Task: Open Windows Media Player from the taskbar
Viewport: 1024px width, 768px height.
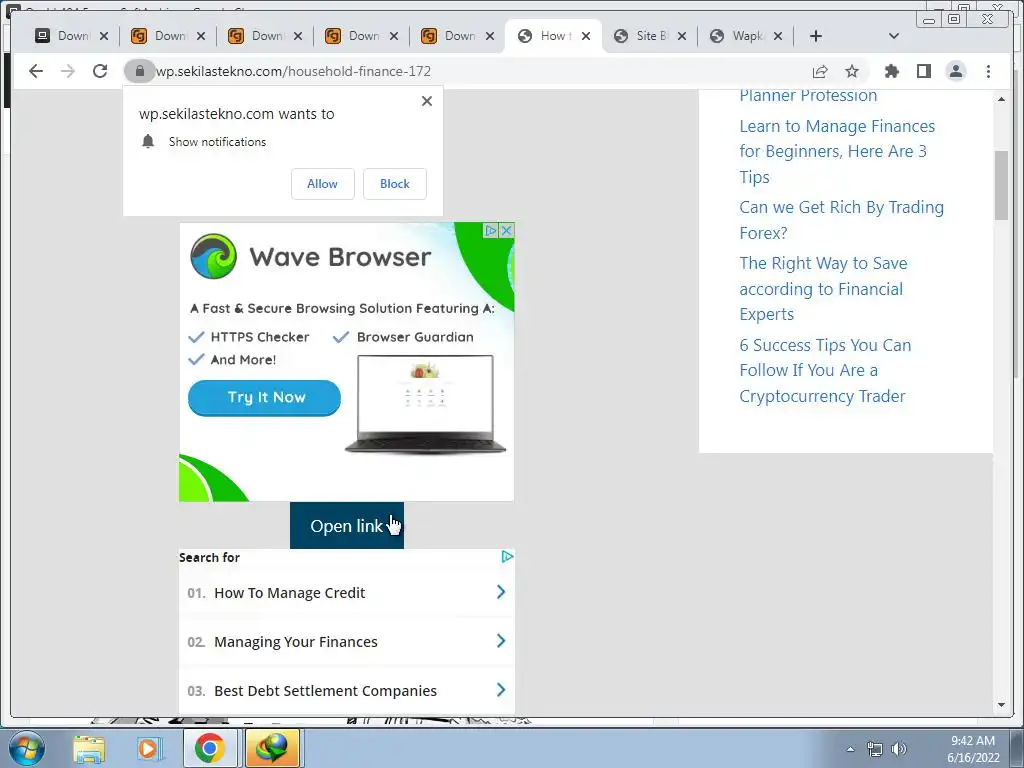Action: coord(148,748)
